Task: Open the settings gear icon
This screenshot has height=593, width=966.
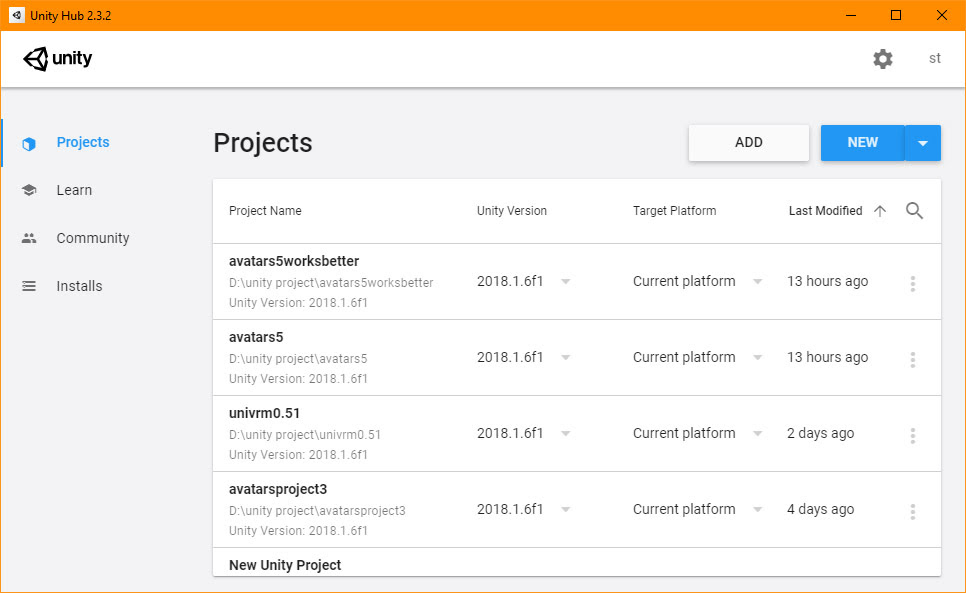Action: pos(882,59)
